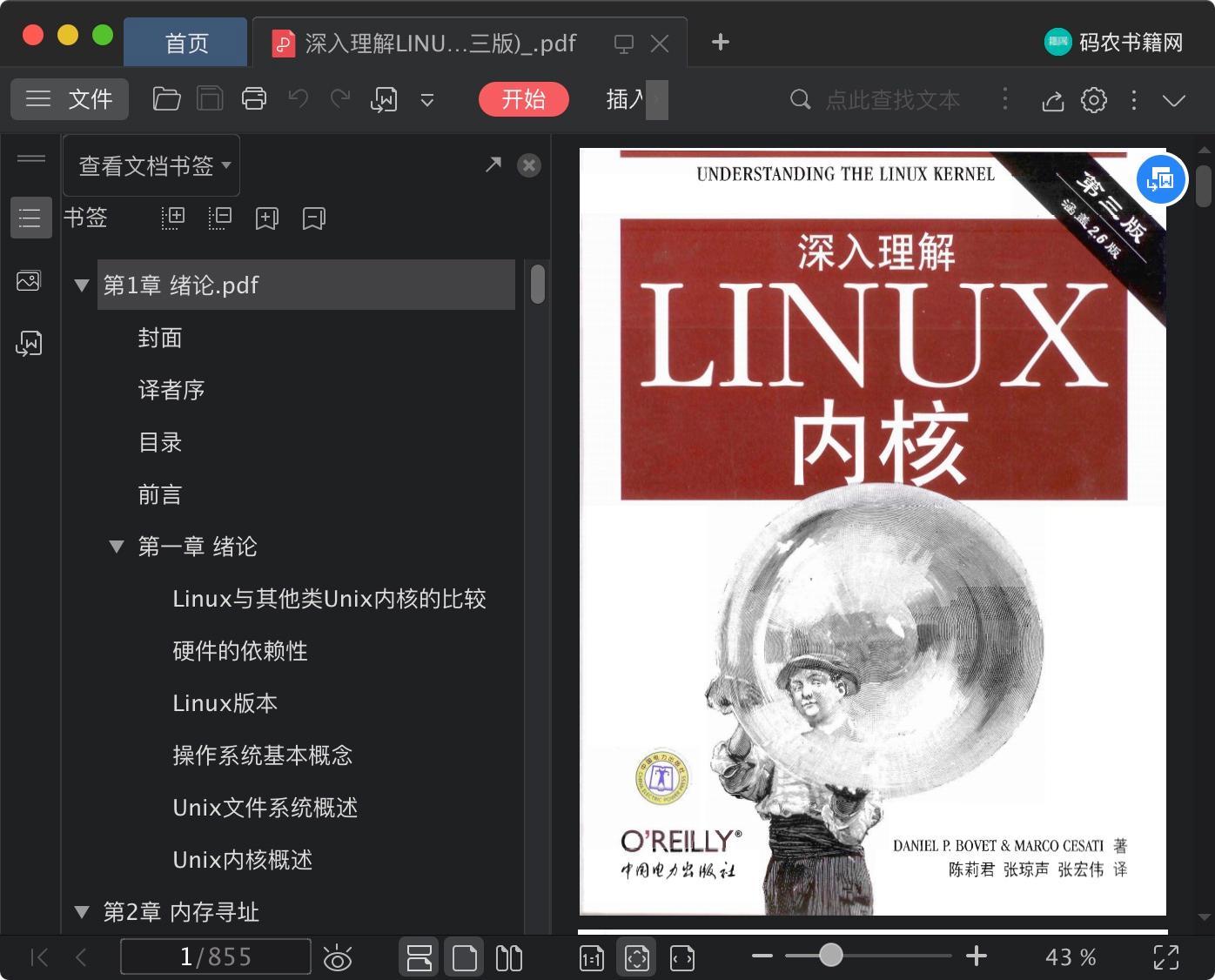Image resolution: width=1215 pixels, height=980 pixels.
Task: Select the 开始 tab
Action: 523,99
